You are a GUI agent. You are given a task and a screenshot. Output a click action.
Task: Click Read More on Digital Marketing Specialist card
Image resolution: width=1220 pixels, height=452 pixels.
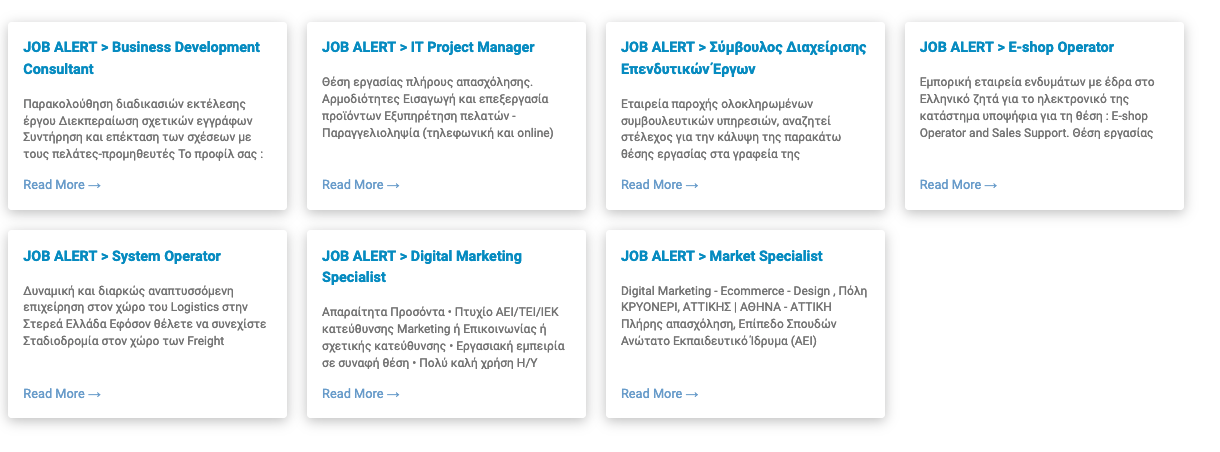(361, 394)
